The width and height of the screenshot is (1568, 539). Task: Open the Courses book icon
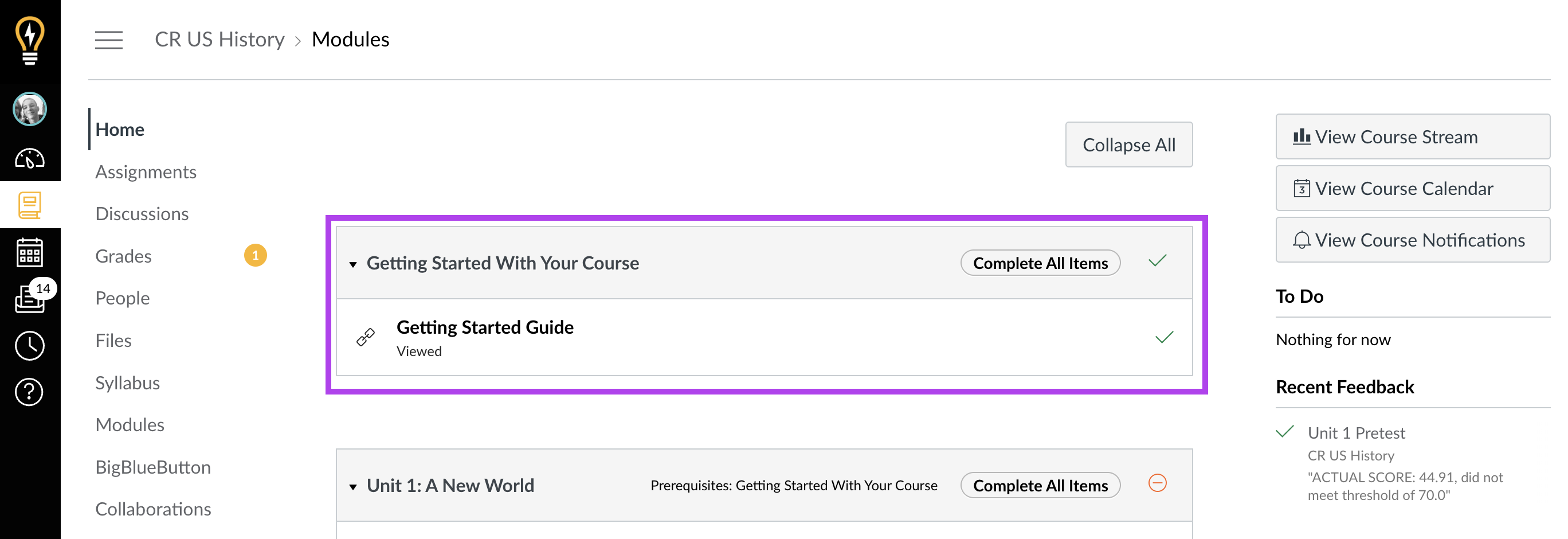pyautogui.click(x=30, y=205)
